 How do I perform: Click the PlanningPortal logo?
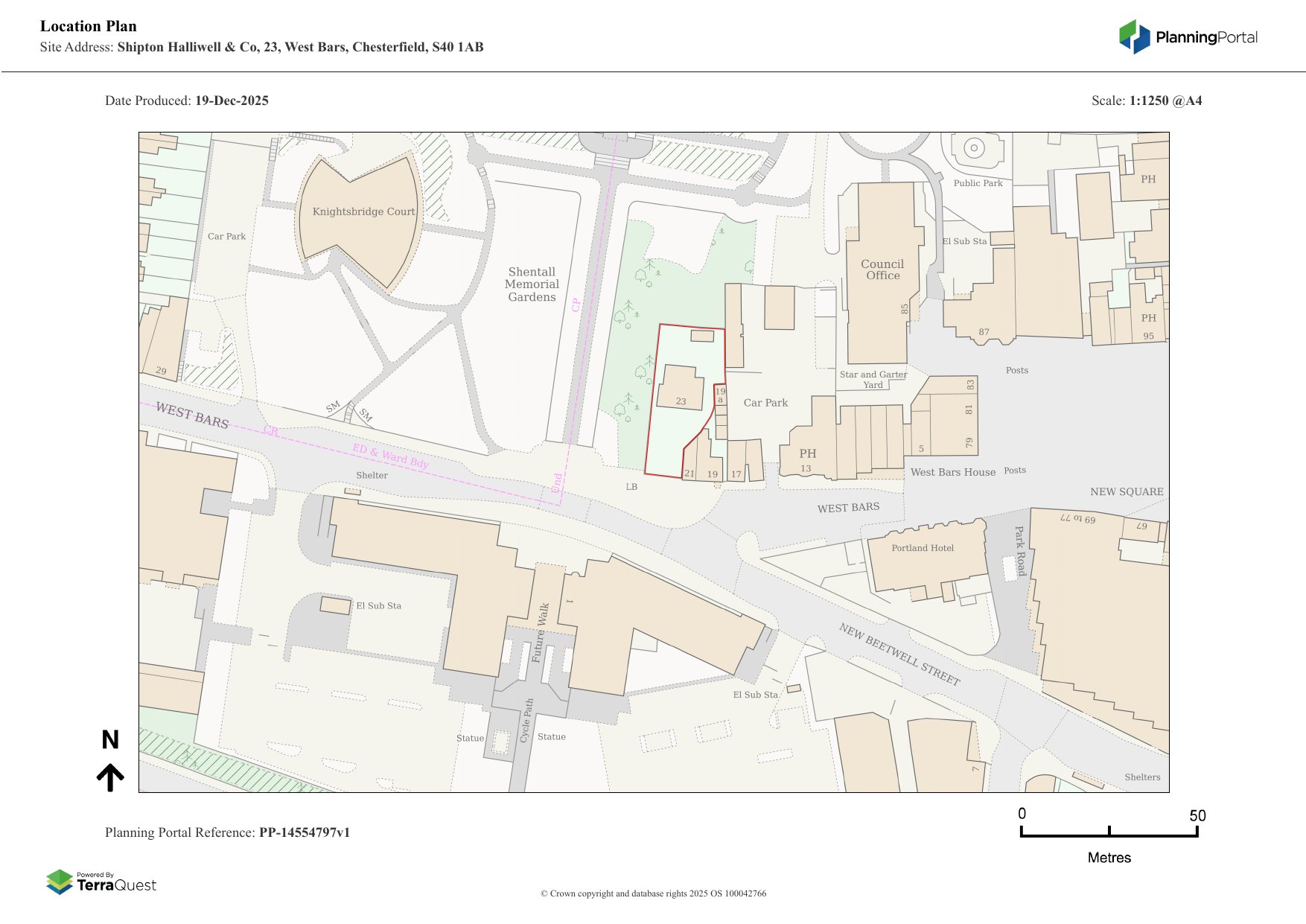pyautogui.click(x=1188, y=37)
